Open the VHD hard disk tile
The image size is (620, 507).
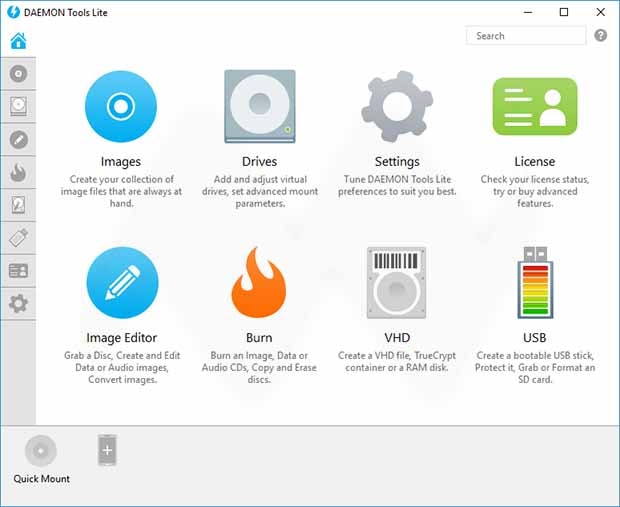(x=397, y=282)
